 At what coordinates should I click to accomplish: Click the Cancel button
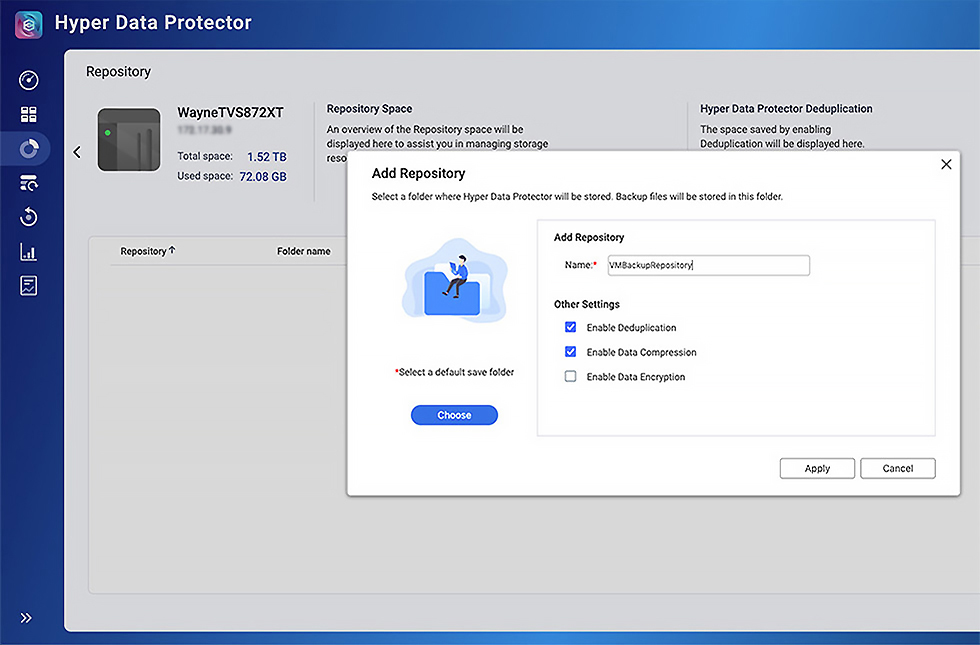point(898,468)
